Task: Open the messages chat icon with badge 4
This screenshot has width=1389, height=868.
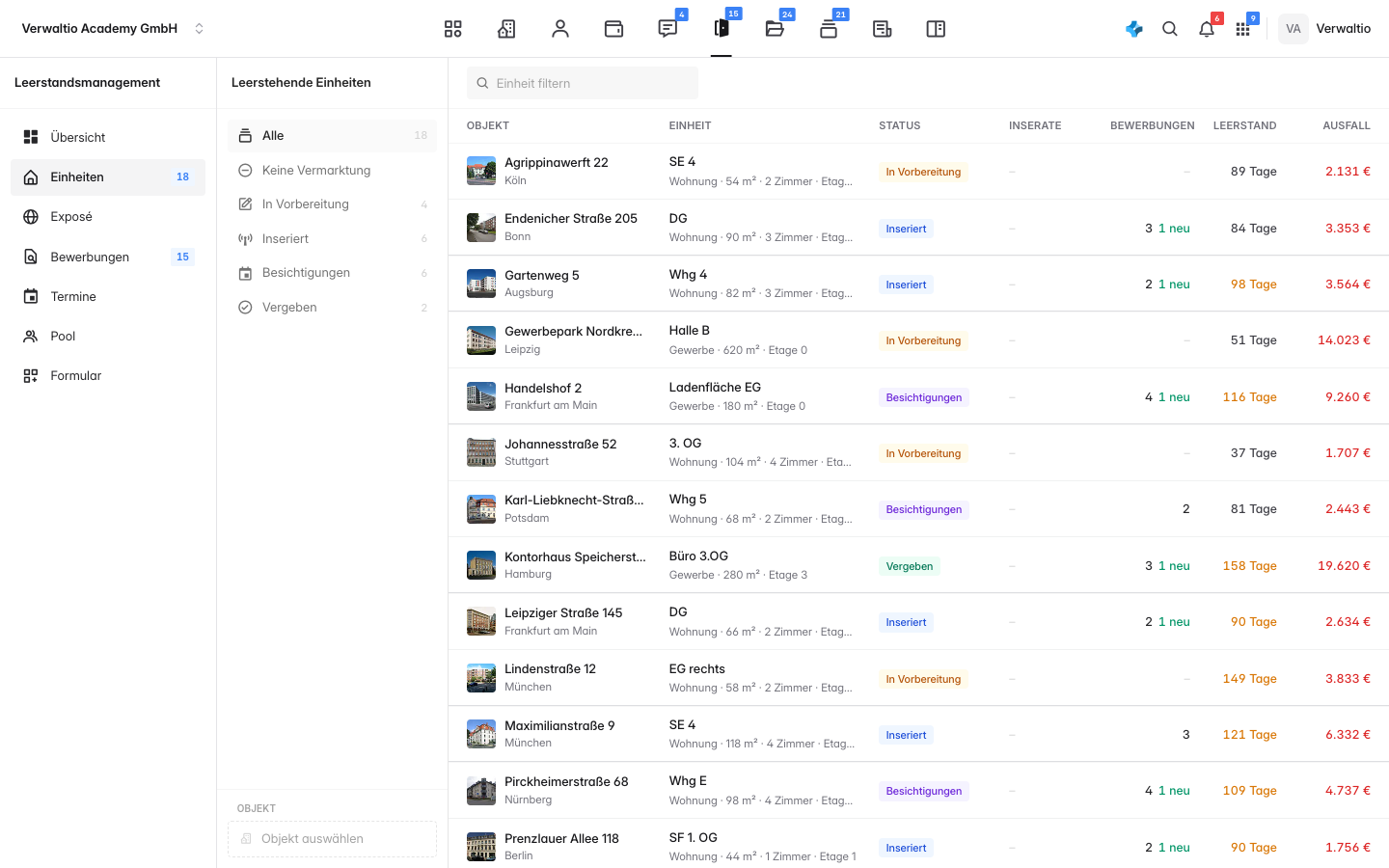Action: 667,29
